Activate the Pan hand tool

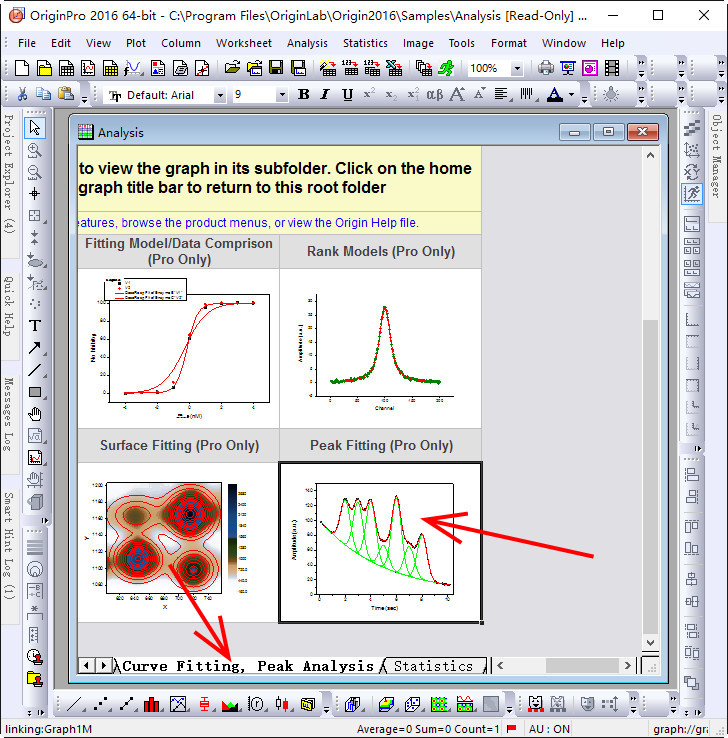35,413
